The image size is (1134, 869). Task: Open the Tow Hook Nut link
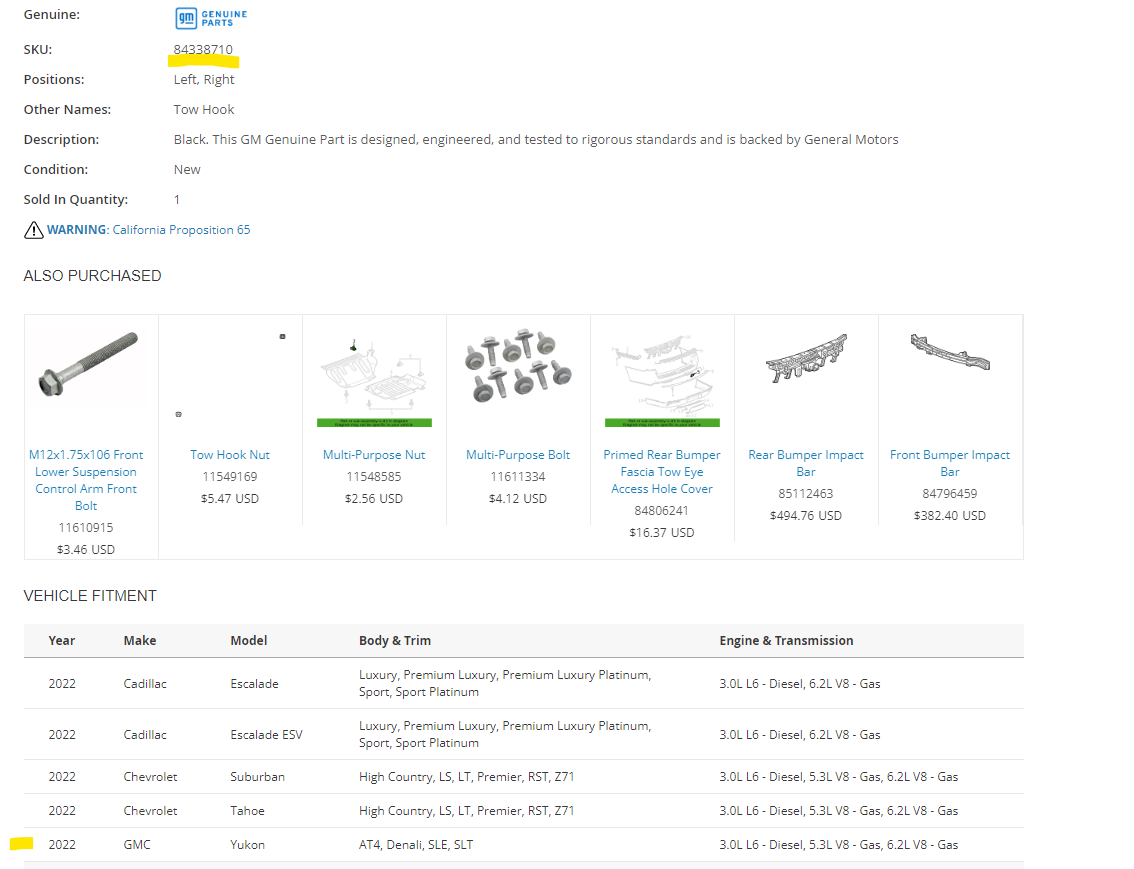[x=230, y=455]
